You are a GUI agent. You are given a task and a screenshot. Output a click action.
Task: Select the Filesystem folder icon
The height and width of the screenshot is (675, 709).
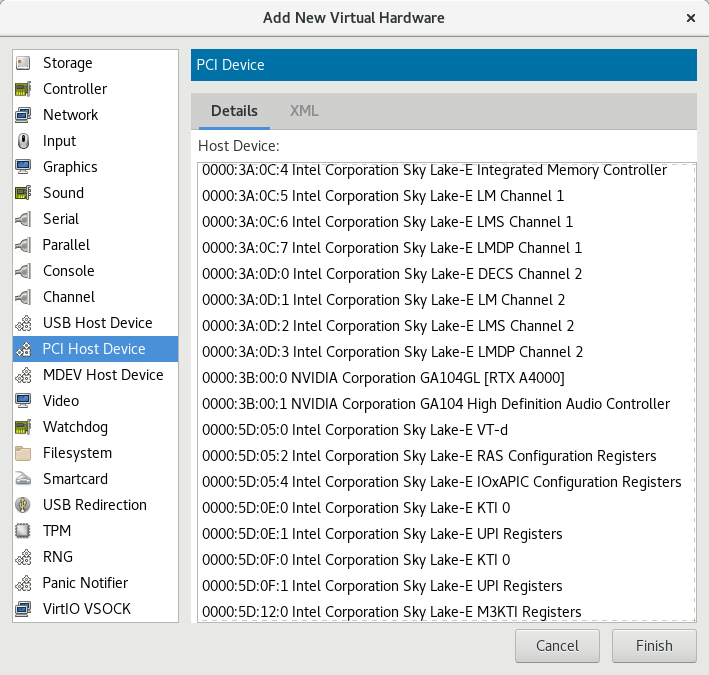pyautogui.click(x=24, y=453)
